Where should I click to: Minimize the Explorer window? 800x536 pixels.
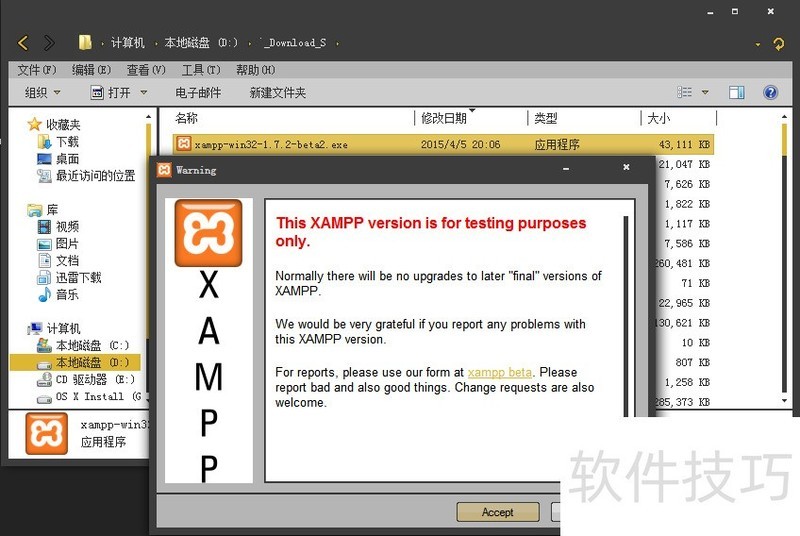coord(710,12)
